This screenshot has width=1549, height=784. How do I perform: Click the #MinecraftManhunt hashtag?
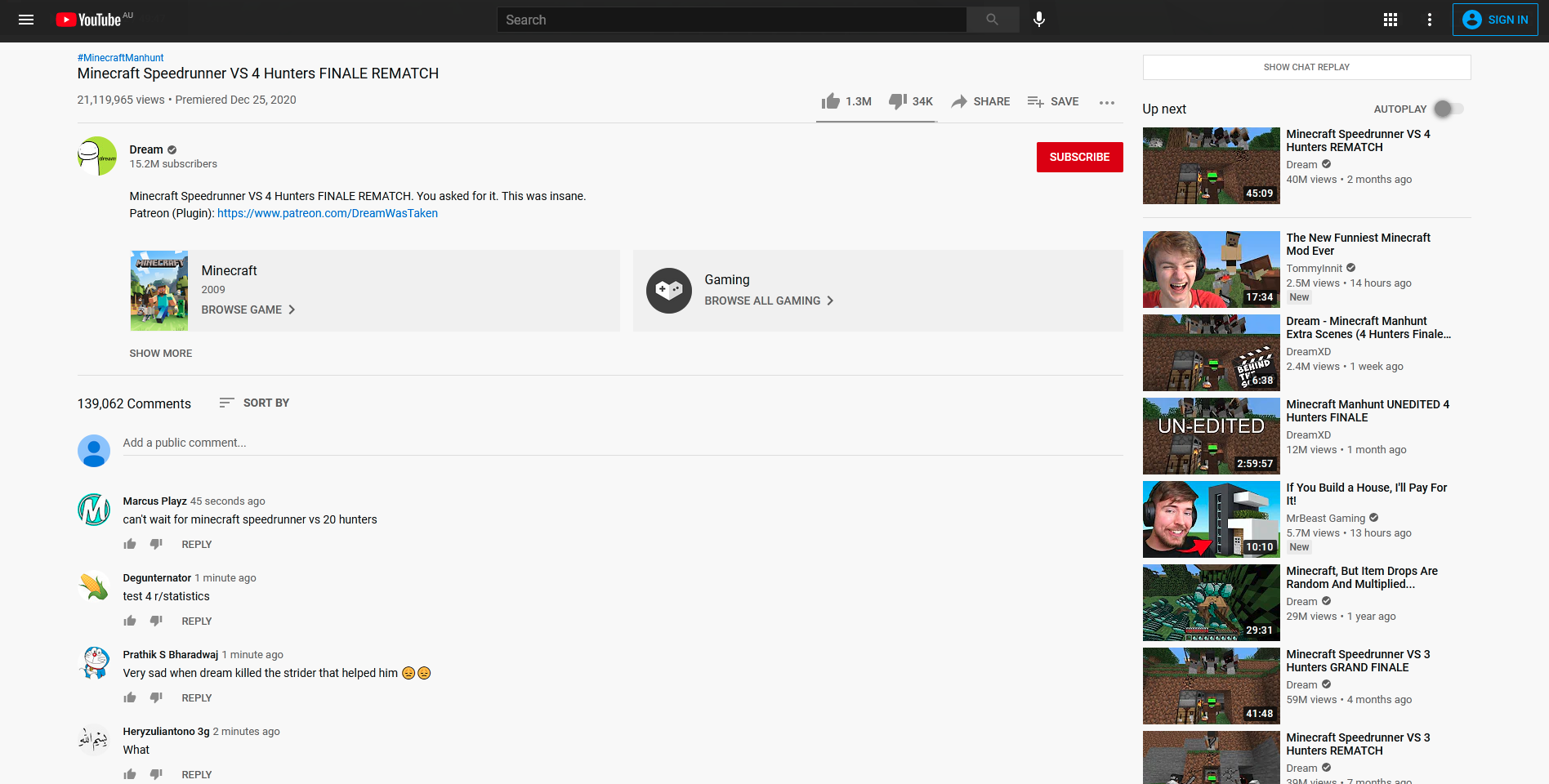120,58
